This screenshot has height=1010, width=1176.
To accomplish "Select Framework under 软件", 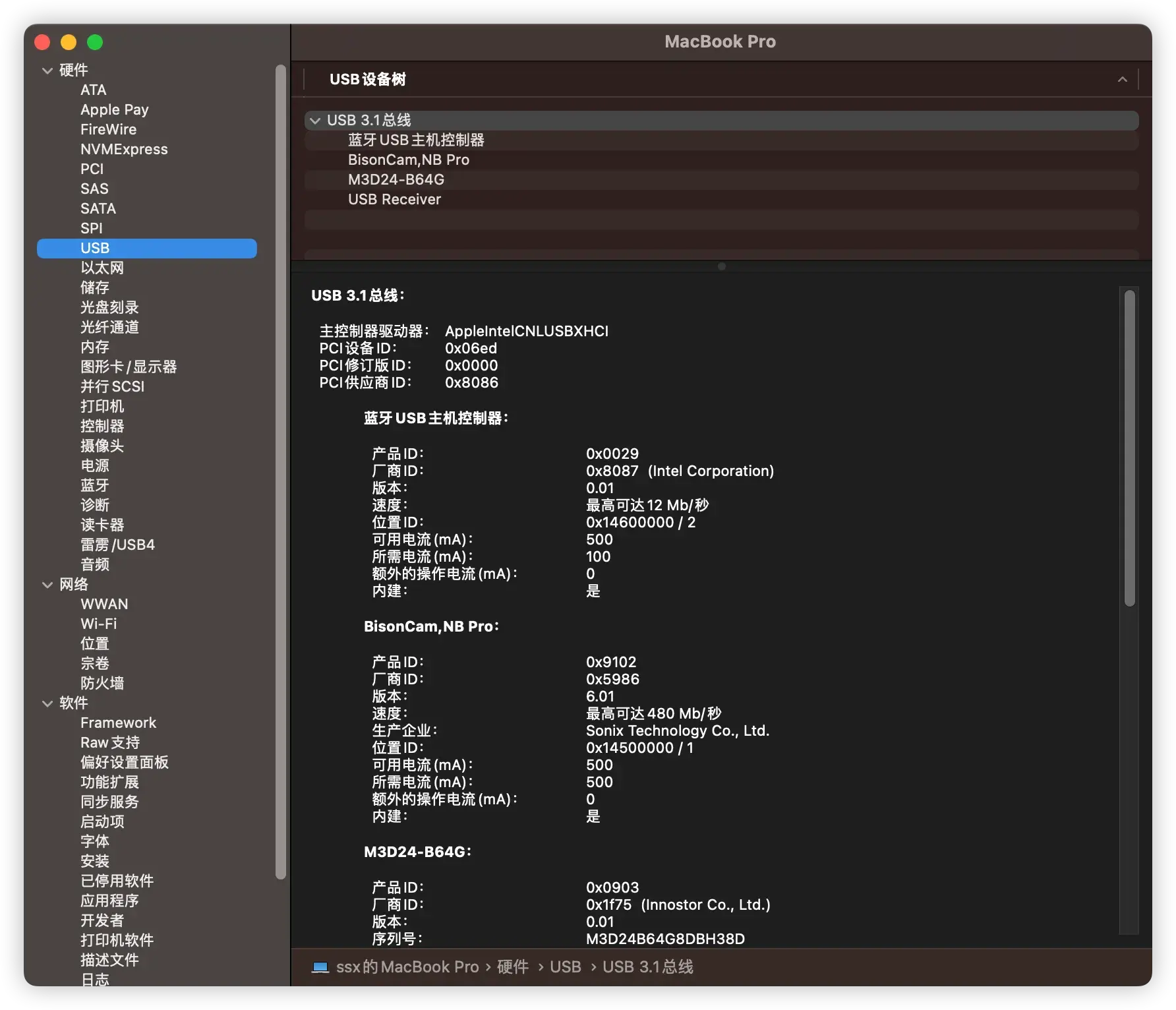I will [x=119, y=723].
